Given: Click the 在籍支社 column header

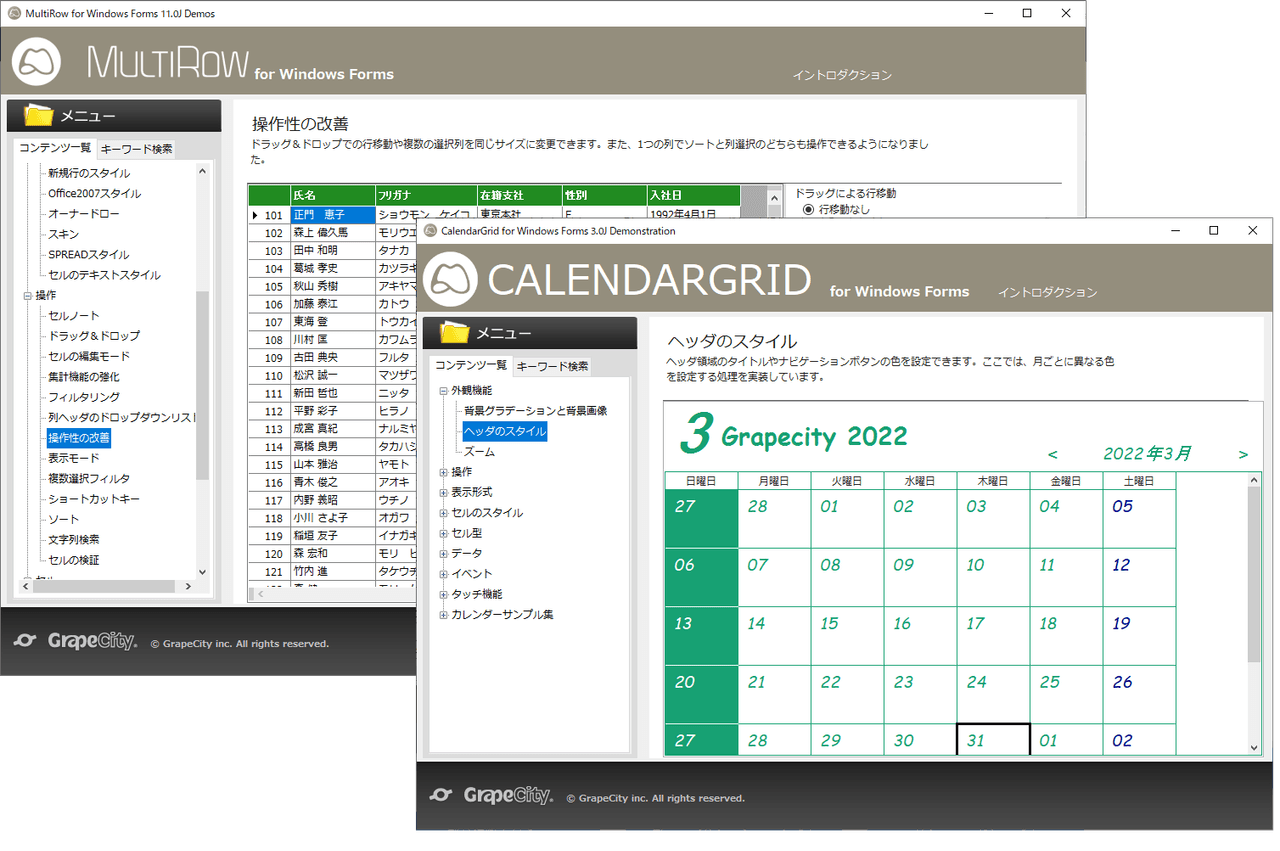Looking at the screenshot, I should (x=519, y=195).
